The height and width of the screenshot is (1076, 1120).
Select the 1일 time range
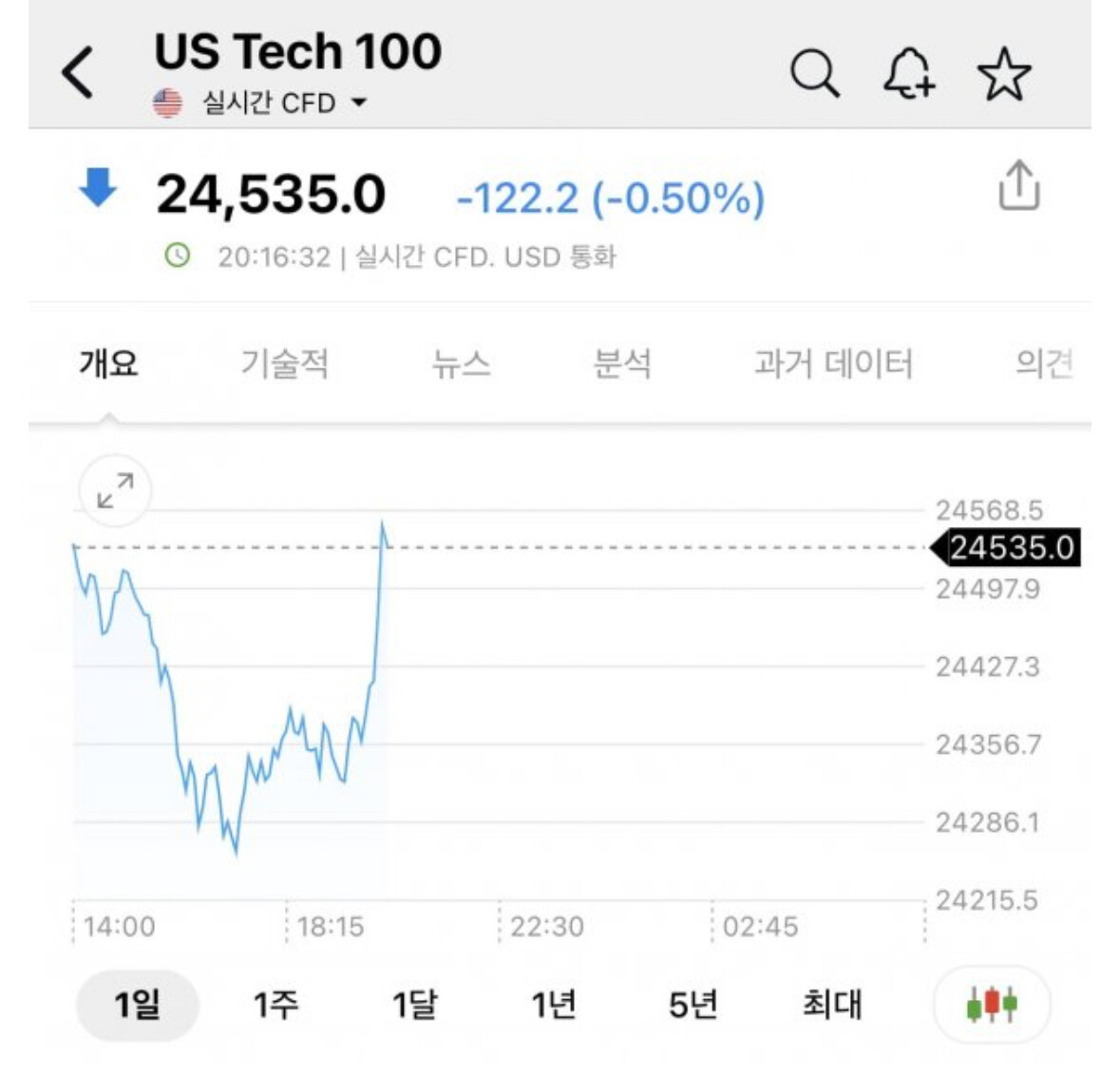pyautogui.click(x=137, y=1004)
